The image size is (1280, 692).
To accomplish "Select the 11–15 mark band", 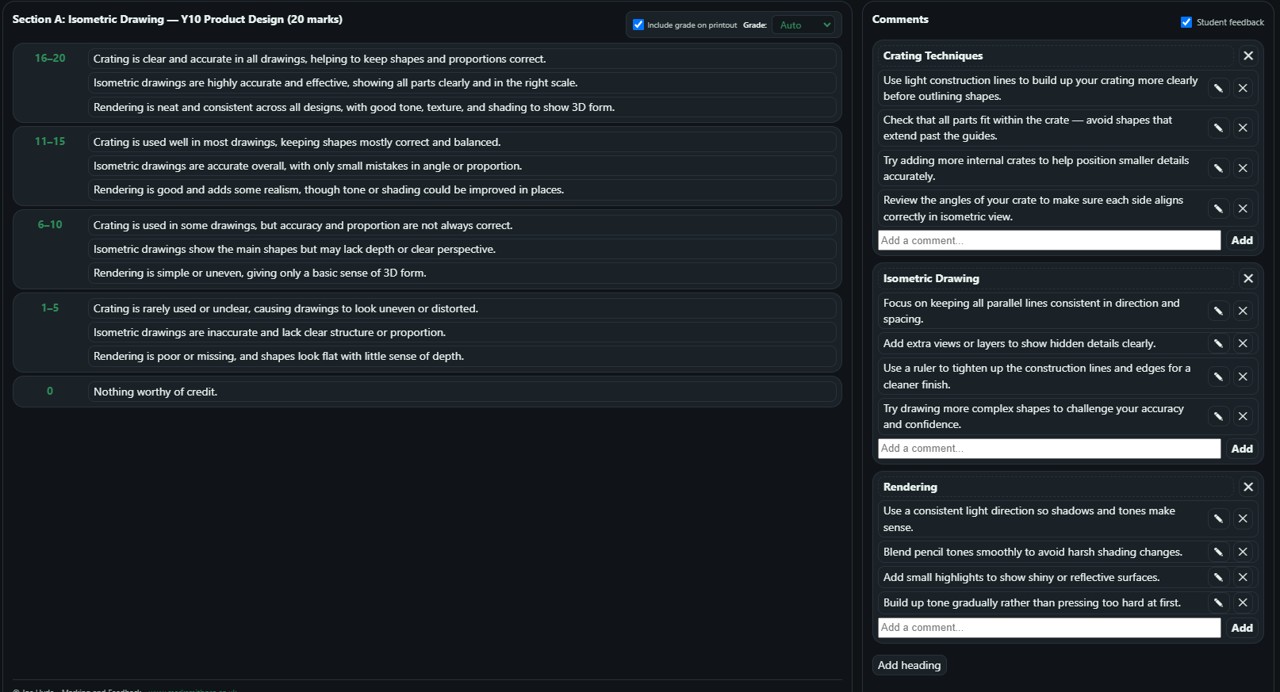I will pyautogui.click(x=50, y=141).
